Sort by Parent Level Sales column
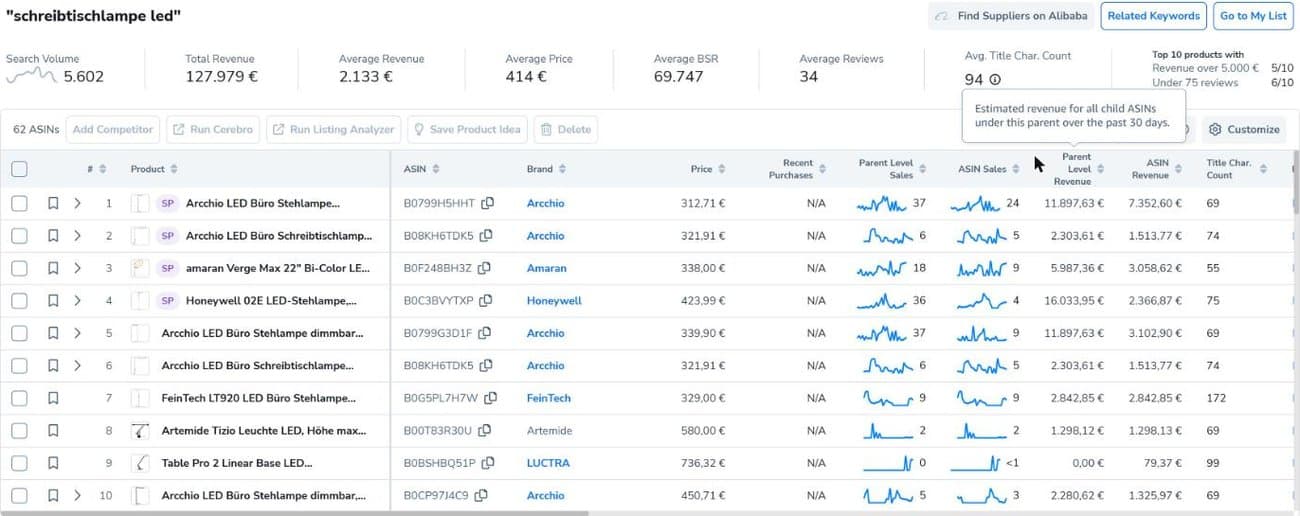 point(923,169)
